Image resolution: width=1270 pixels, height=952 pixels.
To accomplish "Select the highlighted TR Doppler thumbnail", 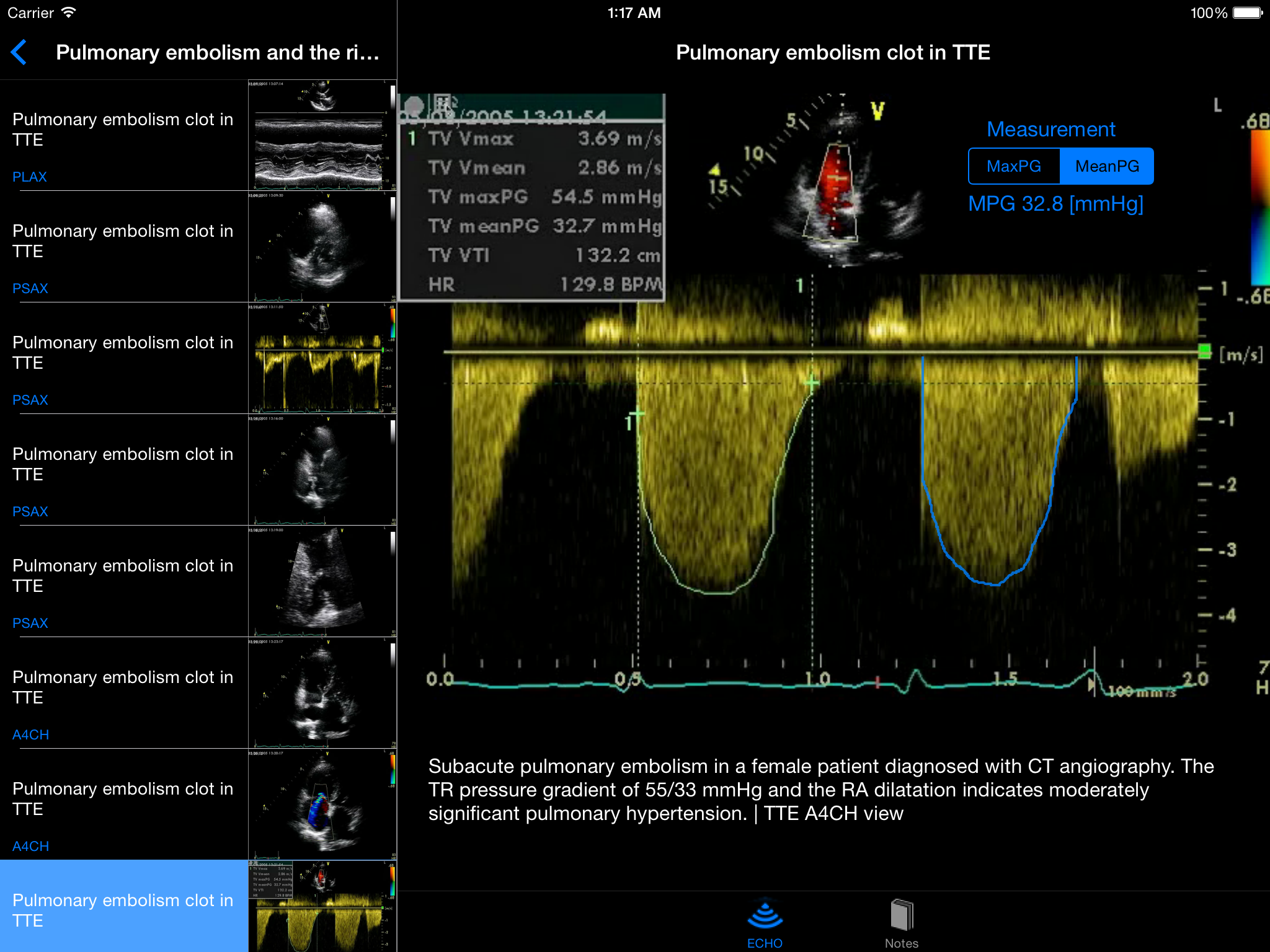I will 322,906.
